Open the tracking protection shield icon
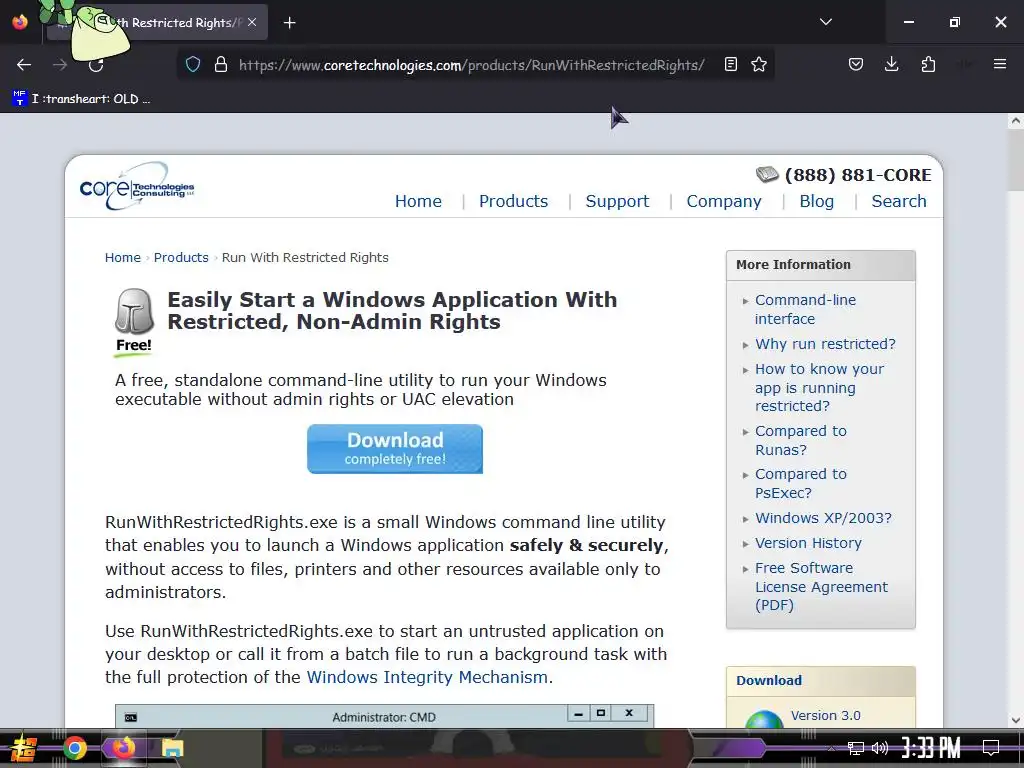This screenshot has width=1024, height=768. [x=193, y=64]
